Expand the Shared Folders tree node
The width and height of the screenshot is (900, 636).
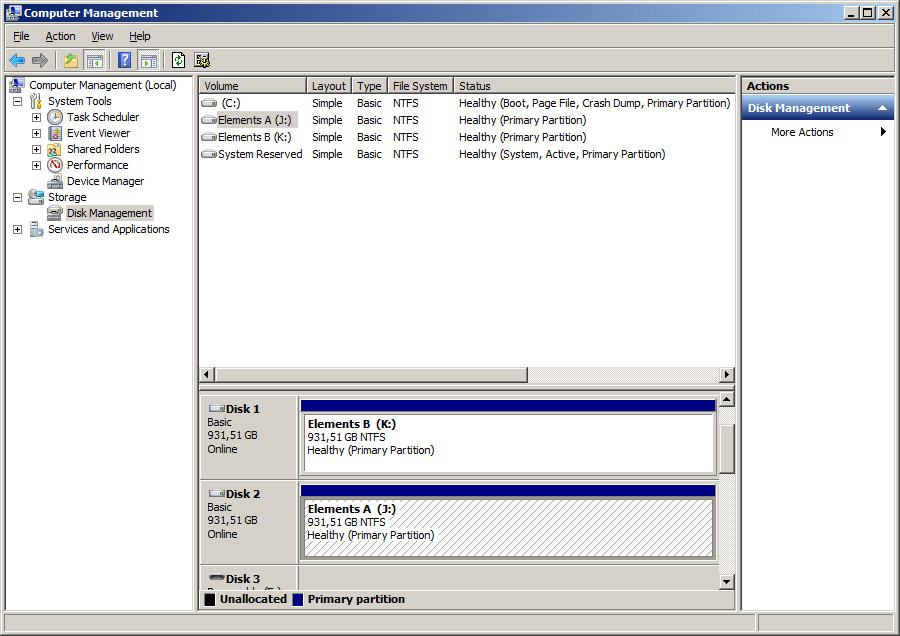click(37, 150)
